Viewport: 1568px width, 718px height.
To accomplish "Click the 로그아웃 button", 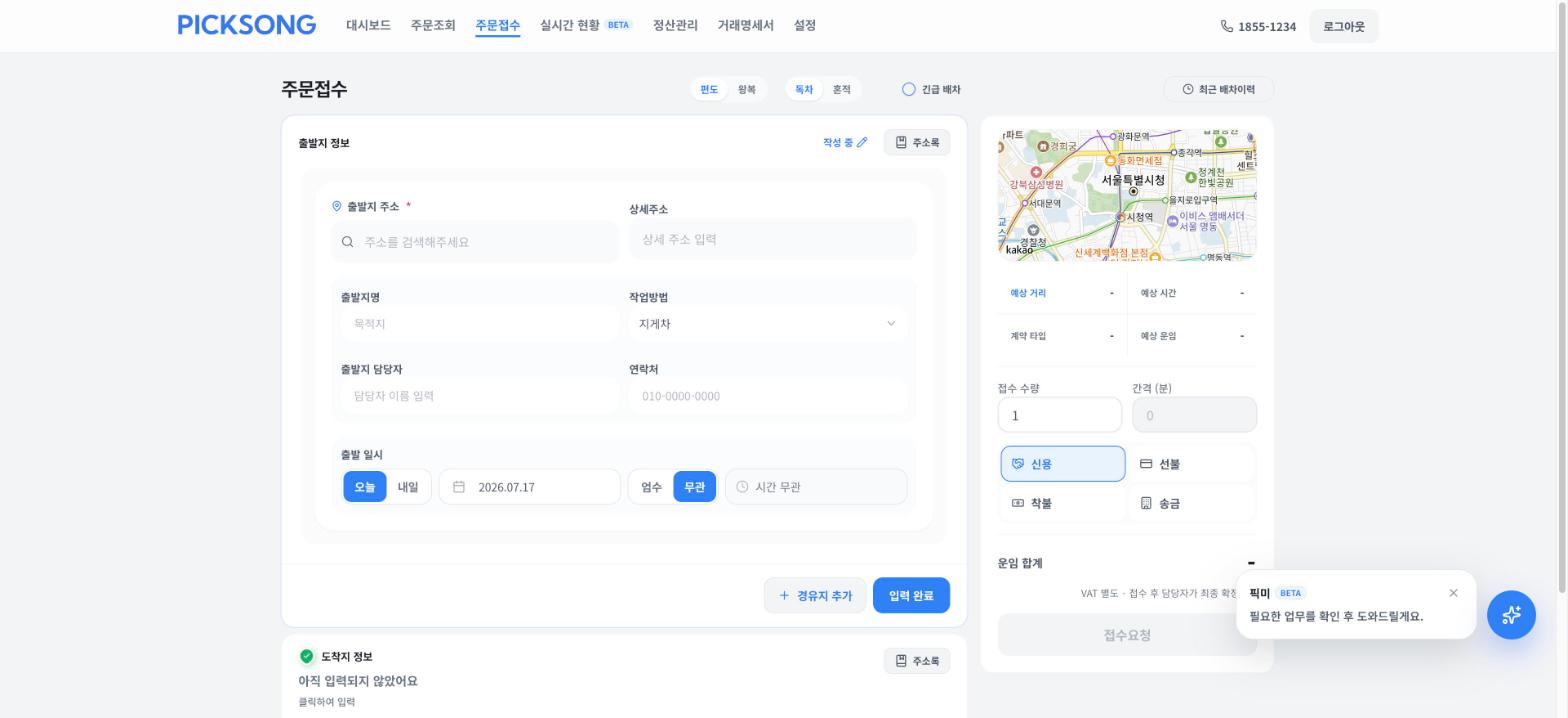I will (x=1343, y=26).
